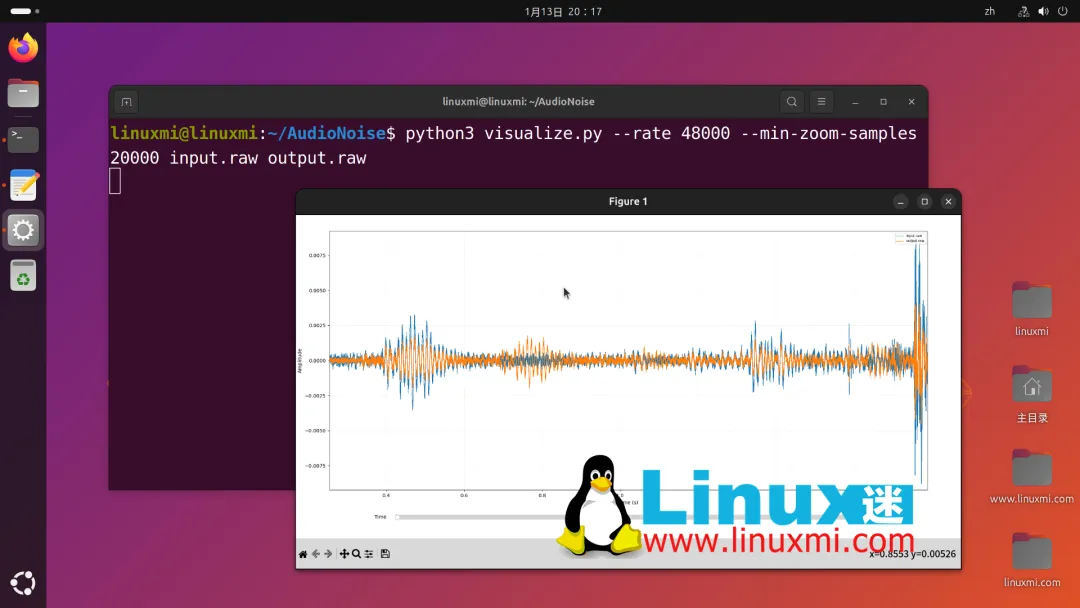
Task: Open search in terminal window
Action: [x=792, y=102]
